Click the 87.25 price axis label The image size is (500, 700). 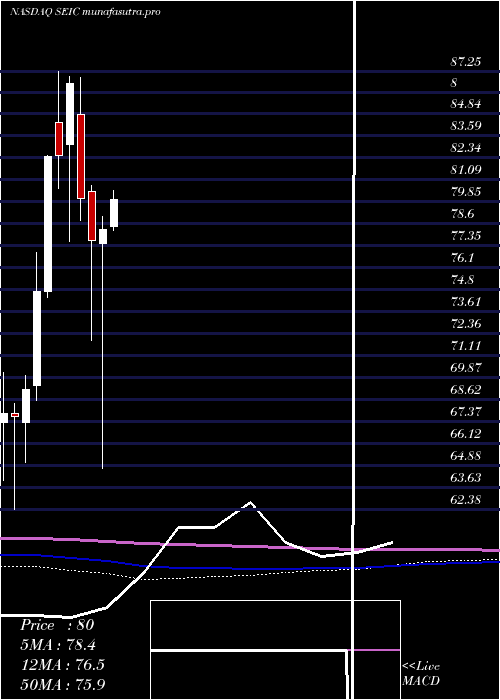(466, 61)
